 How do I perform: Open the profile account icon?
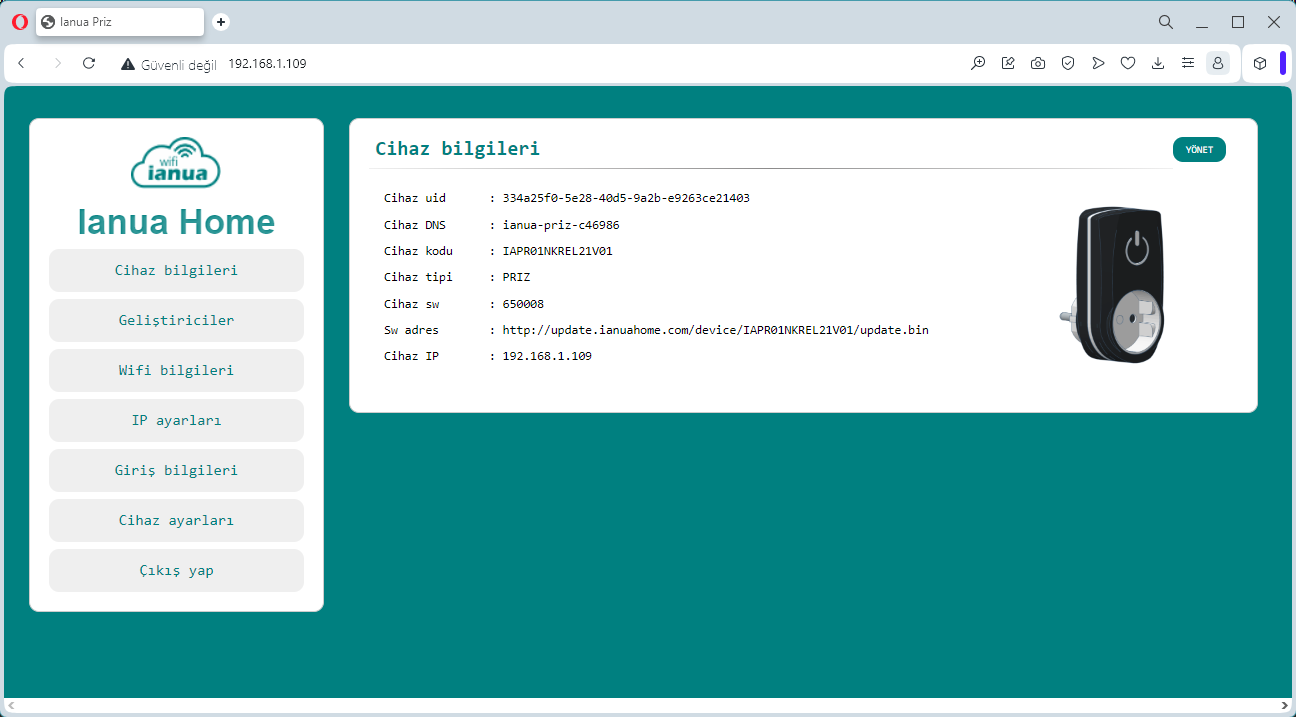1218,63
